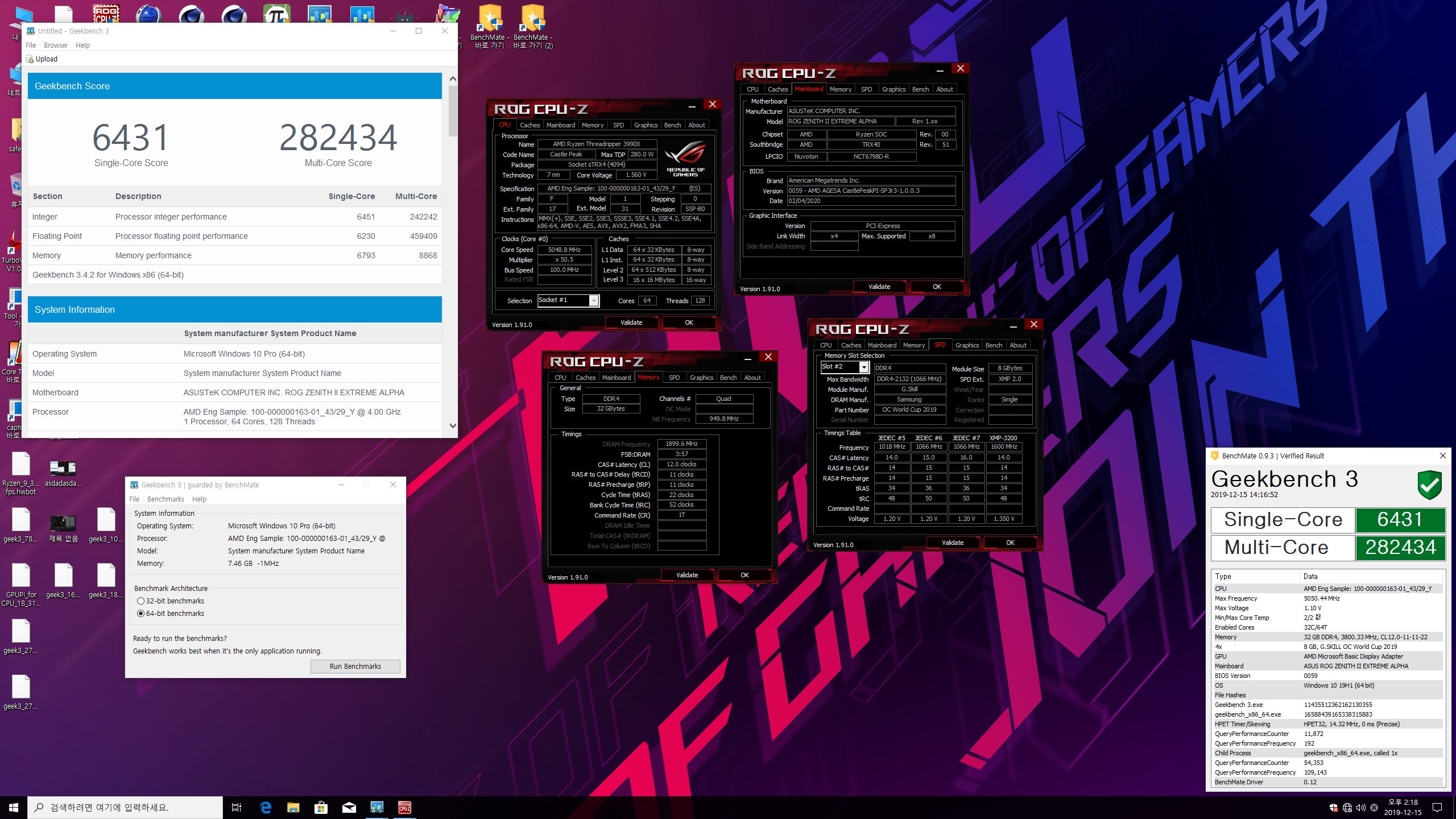Viewport: 1456px width, 819px height.
Task: Open Task View in taskbar
Action: click(237, 808)
